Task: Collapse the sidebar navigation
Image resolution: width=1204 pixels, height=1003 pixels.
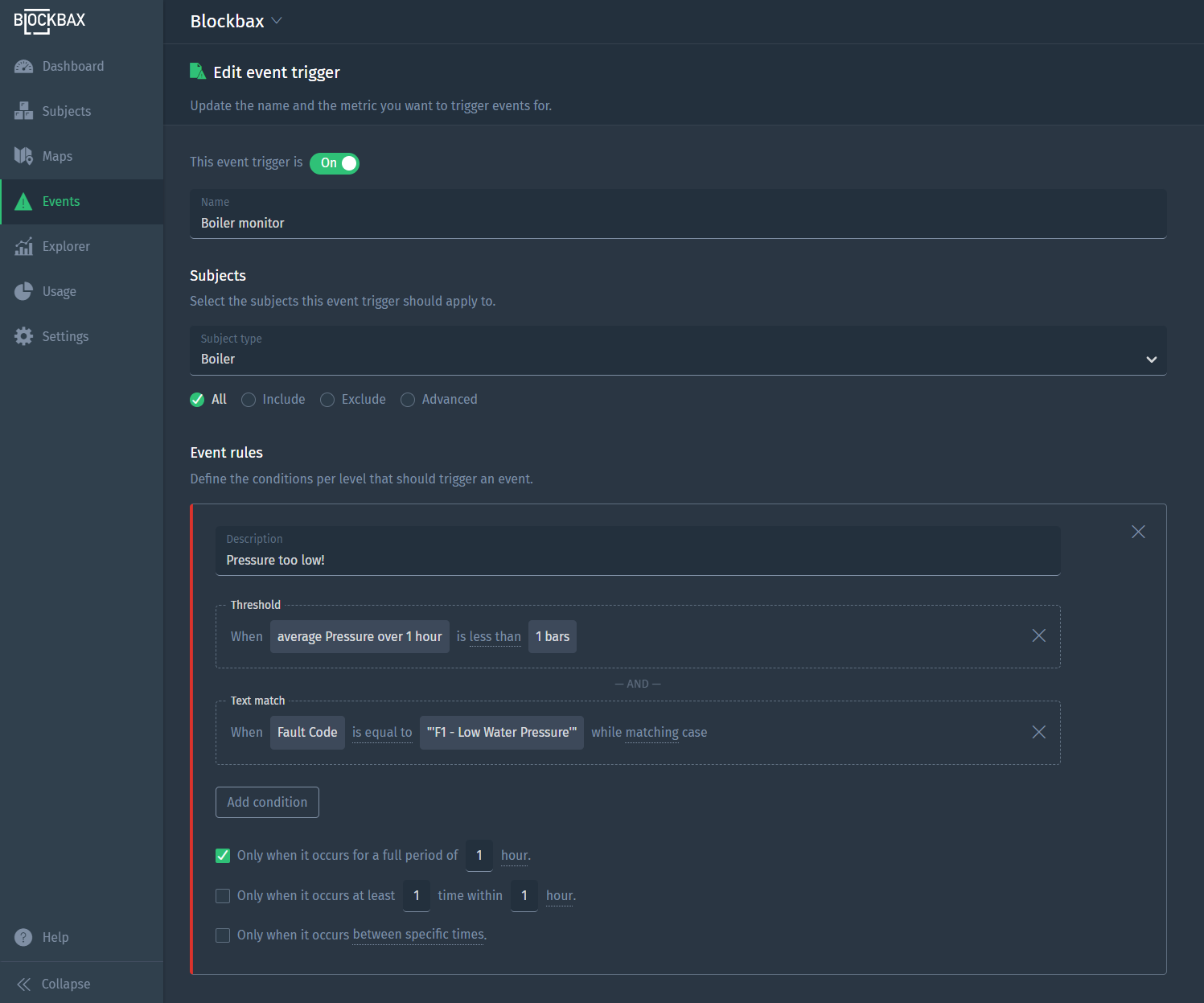Action: (54, 985)
